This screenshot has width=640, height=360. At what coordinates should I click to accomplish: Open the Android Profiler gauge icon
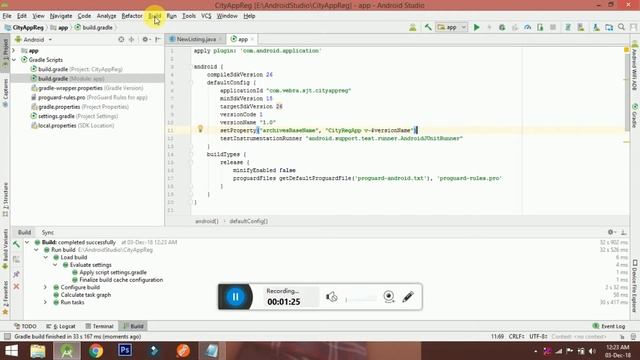[528, 27]
